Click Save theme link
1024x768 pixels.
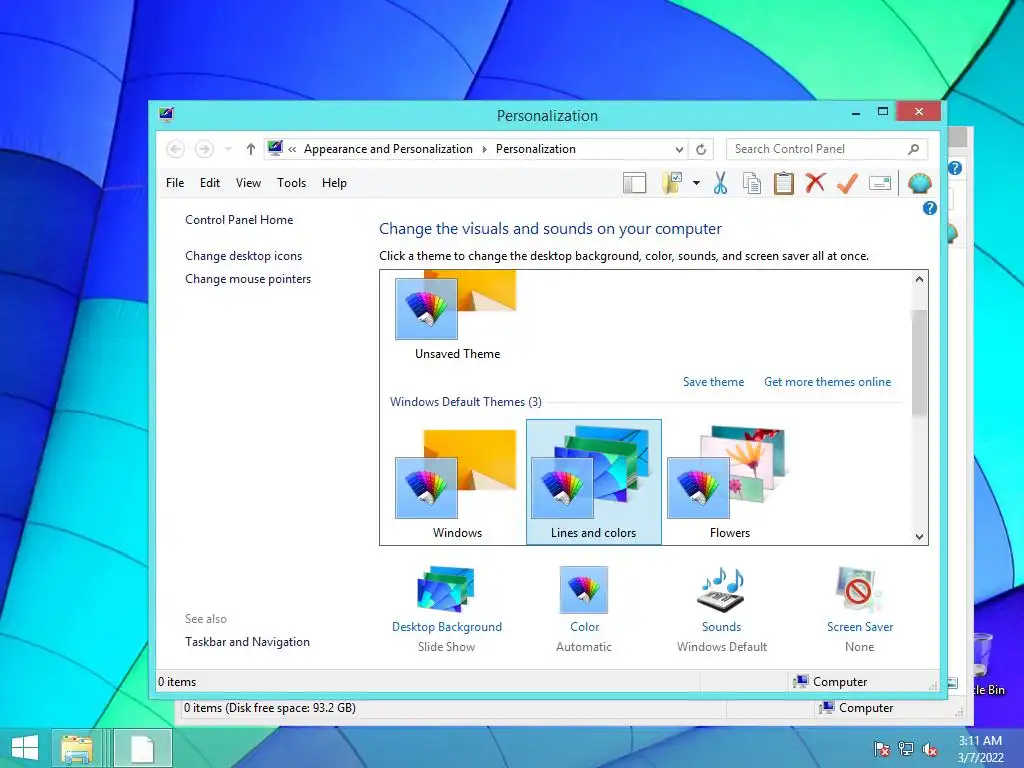pyautogui.click(x=713, y=382)
